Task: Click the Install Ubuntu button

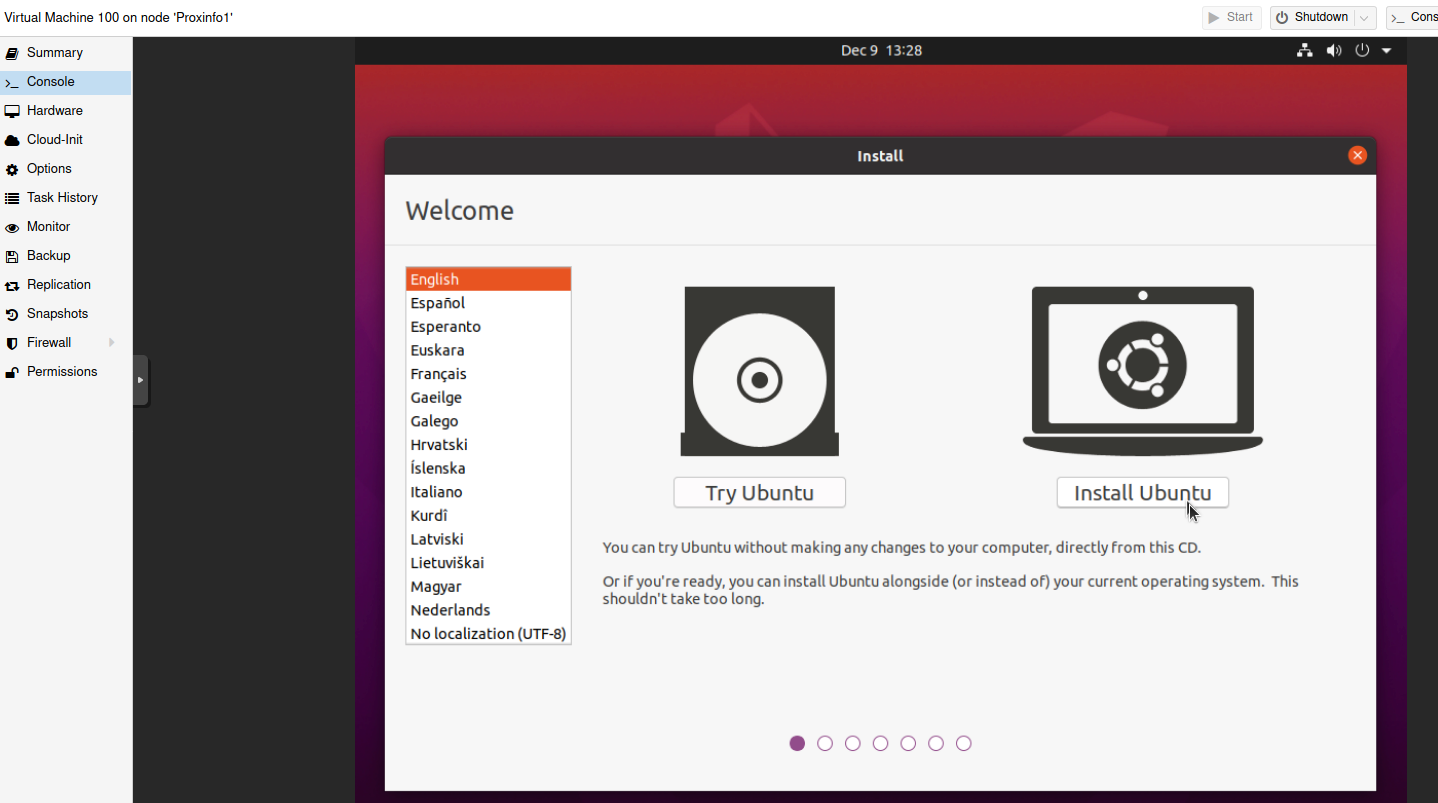Action: [1142, 493]
